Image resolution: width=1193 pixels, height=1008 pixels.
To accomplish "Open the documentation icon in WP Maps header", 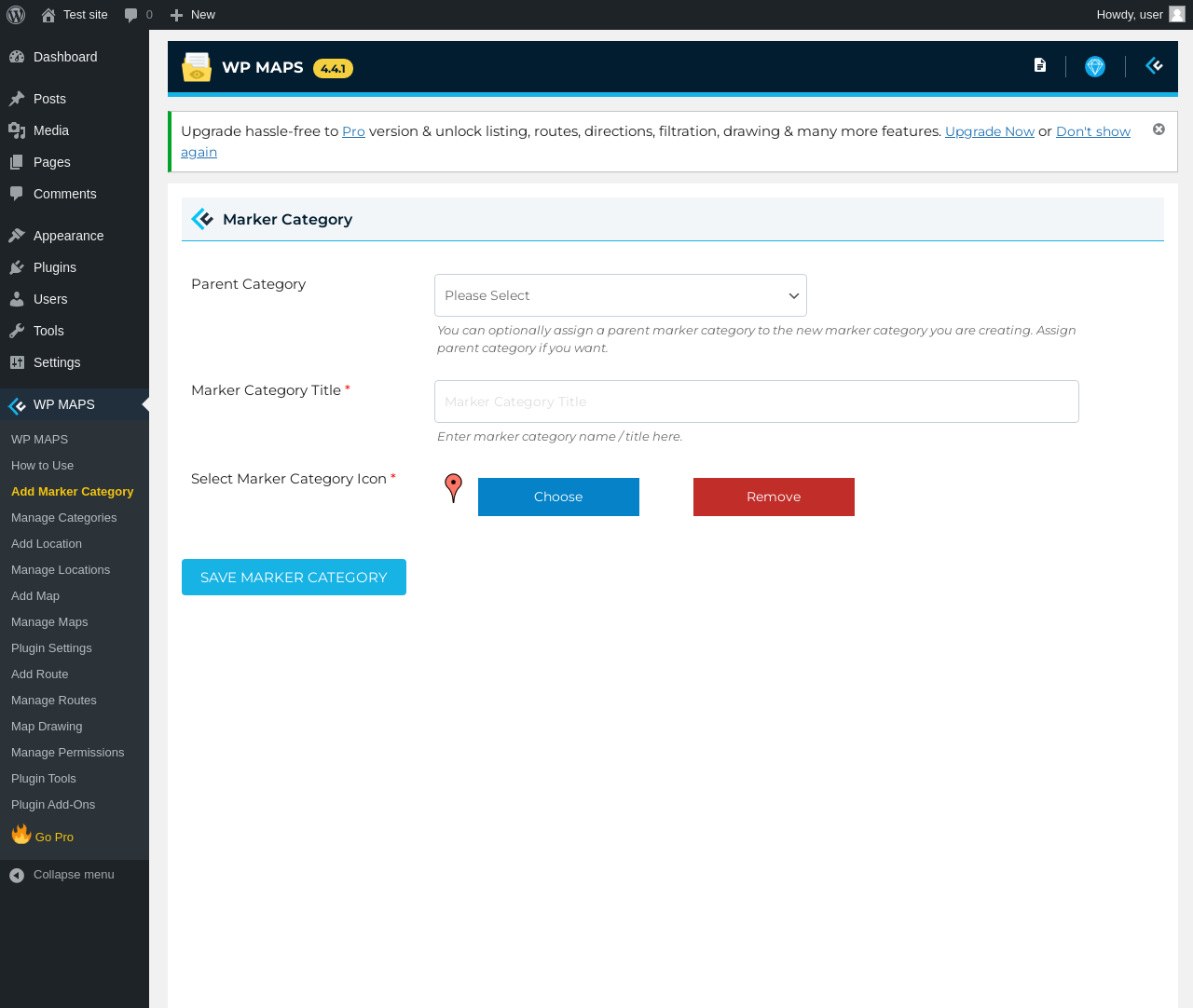I will (1040, 65).
